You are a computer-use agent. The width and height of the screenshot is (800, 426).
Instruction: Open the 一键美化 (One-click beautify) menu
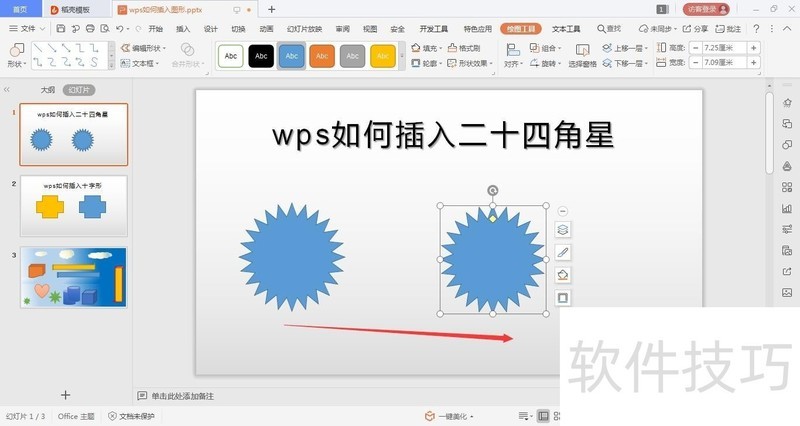tap(449, 416)
